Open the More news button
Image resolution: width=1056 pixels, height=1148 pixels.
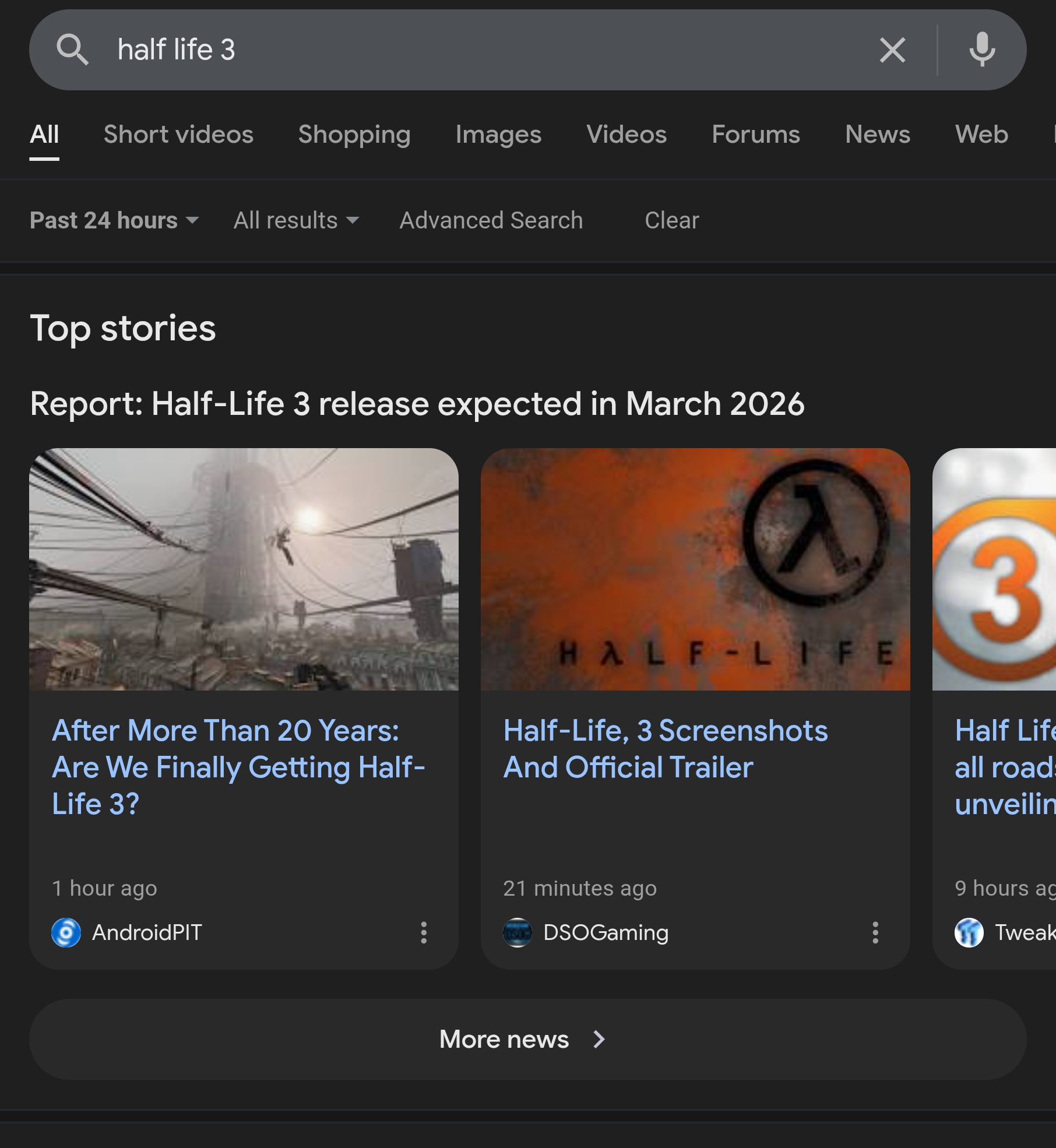pyautogui.click(x=528, y=1039)
